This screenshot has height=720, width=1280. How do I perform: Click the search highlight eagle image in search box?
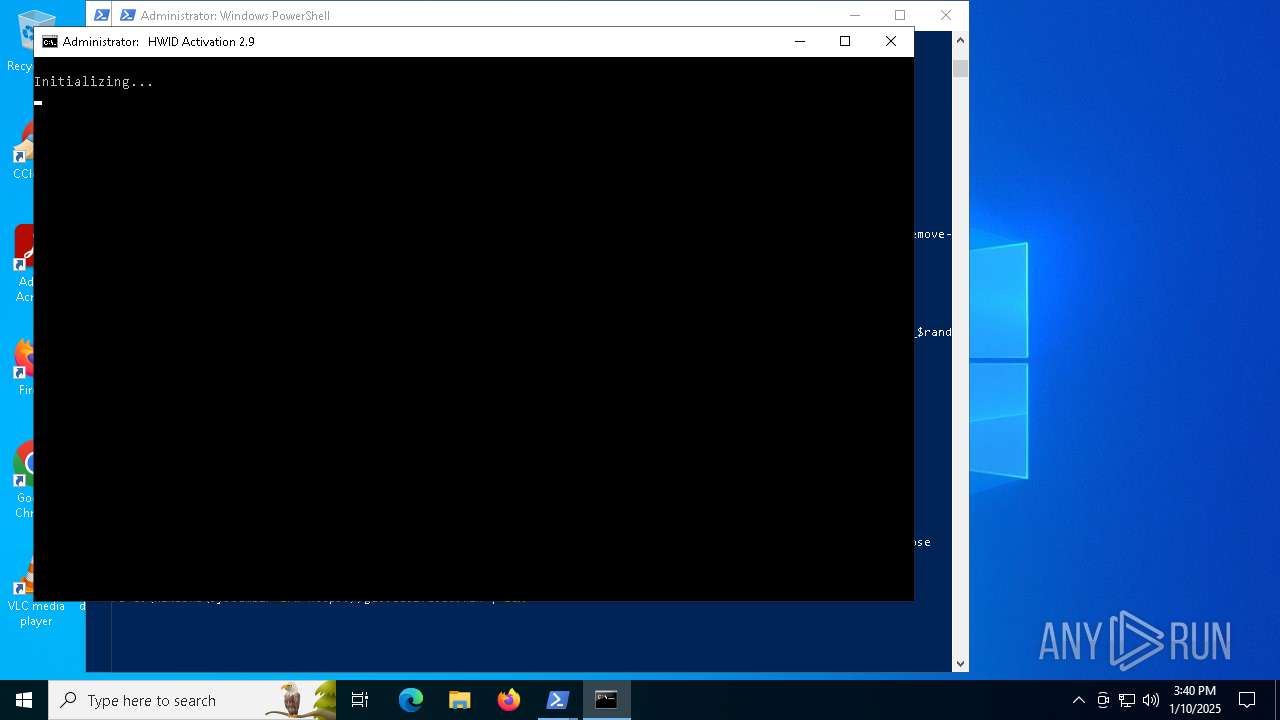[299, 700]
